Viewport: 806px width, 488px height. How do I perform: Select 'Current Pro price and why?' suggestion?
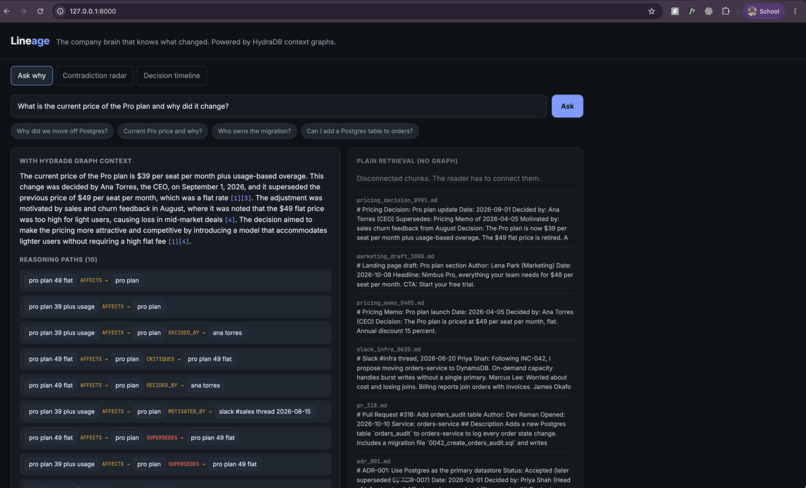tap(162, 131)
